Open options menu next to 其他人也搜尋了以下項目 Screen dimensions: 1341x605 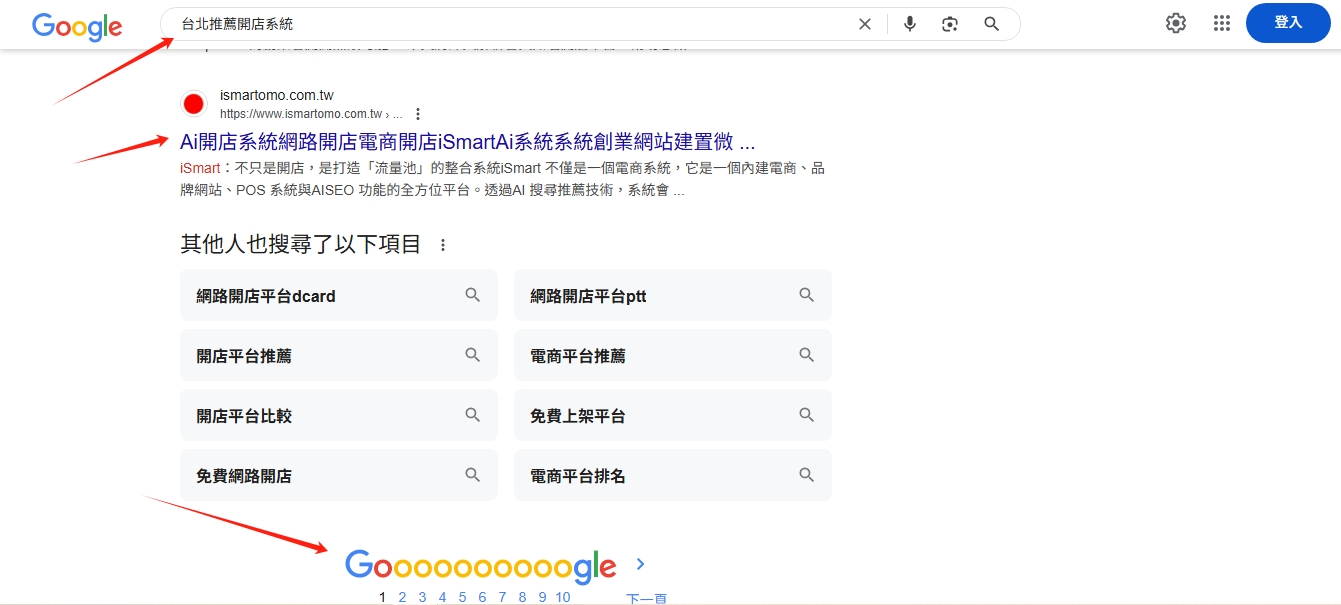[443, 245]
